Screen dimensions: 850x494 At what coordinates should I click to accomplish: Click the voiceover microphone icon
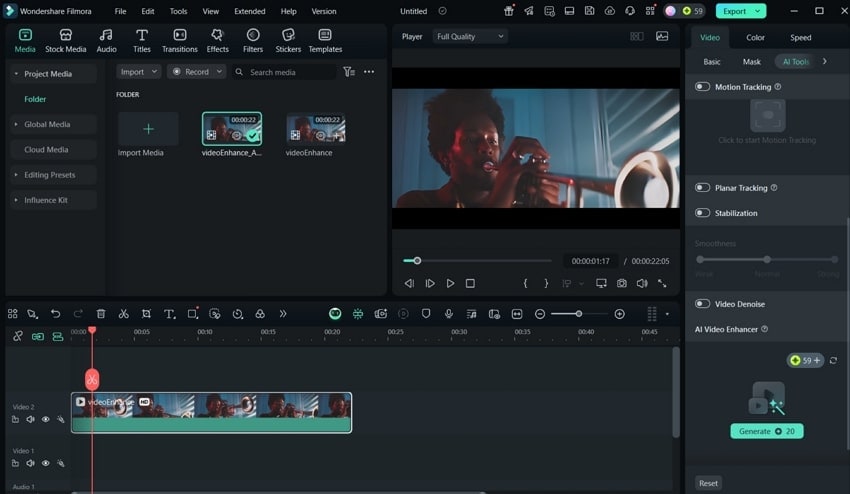pos(449,313)
